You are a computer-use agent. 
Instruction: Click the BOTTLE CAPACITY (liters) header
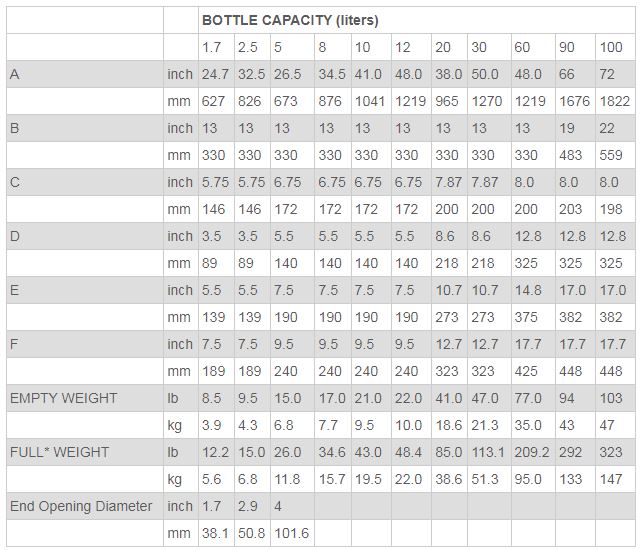[290, 20]
